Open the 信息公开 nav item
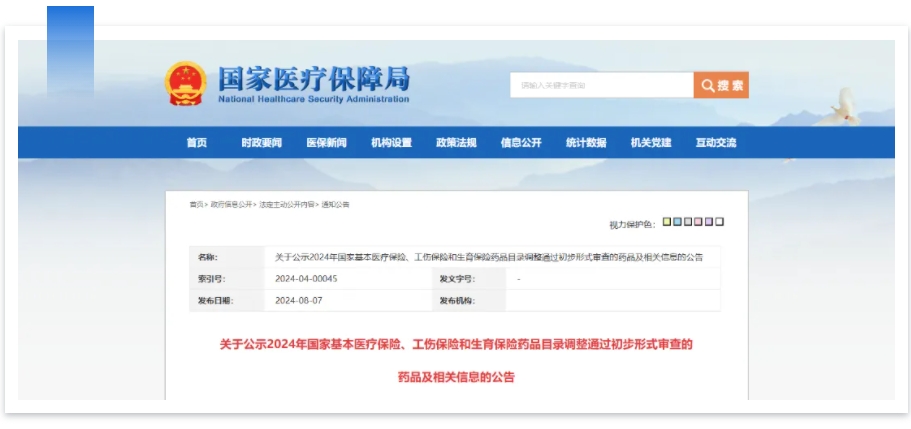Viewport: 911px width, 429px height. (521, 143)
